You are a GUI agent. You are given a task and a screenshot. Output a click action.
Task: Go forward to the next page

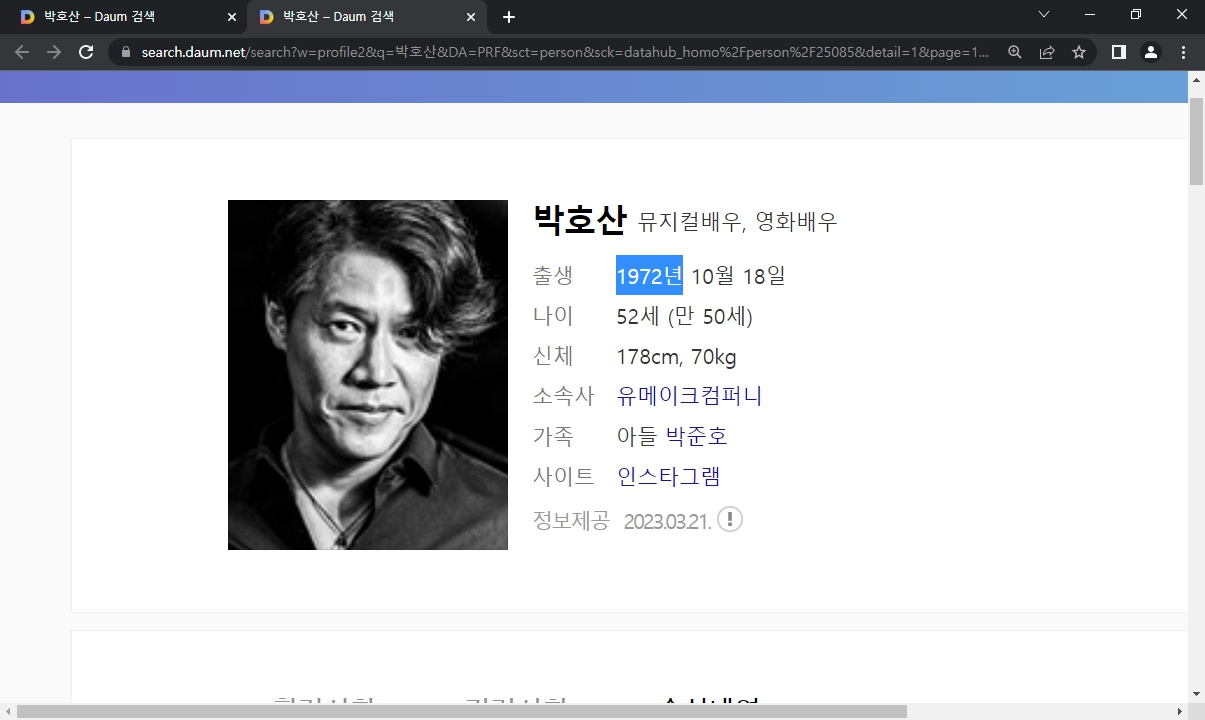54,52
